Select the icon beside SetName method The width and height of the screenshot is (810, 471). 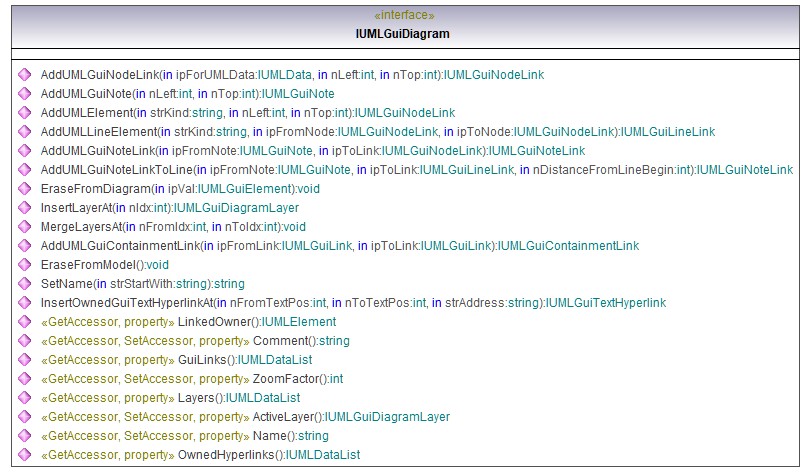pos(24,284)
